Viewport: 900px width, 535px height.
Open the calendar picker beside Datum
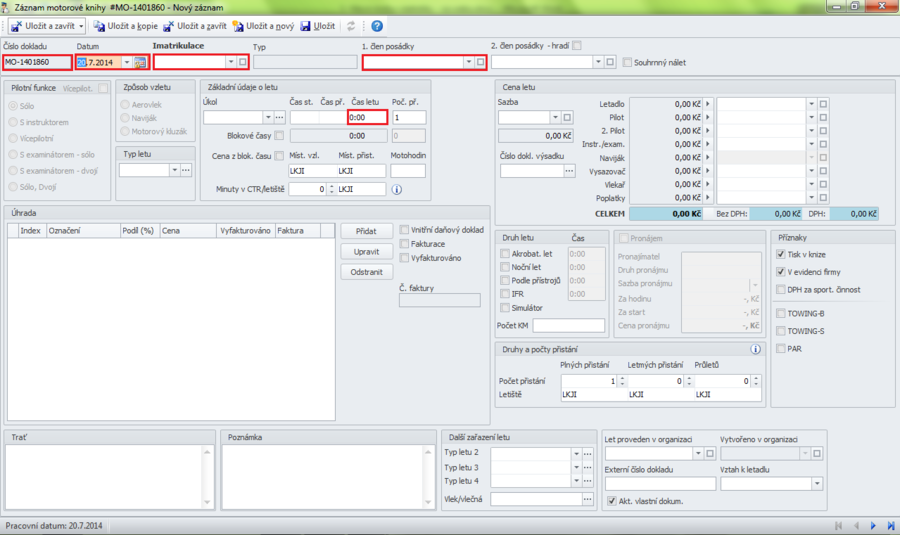(x=140, y=62)
